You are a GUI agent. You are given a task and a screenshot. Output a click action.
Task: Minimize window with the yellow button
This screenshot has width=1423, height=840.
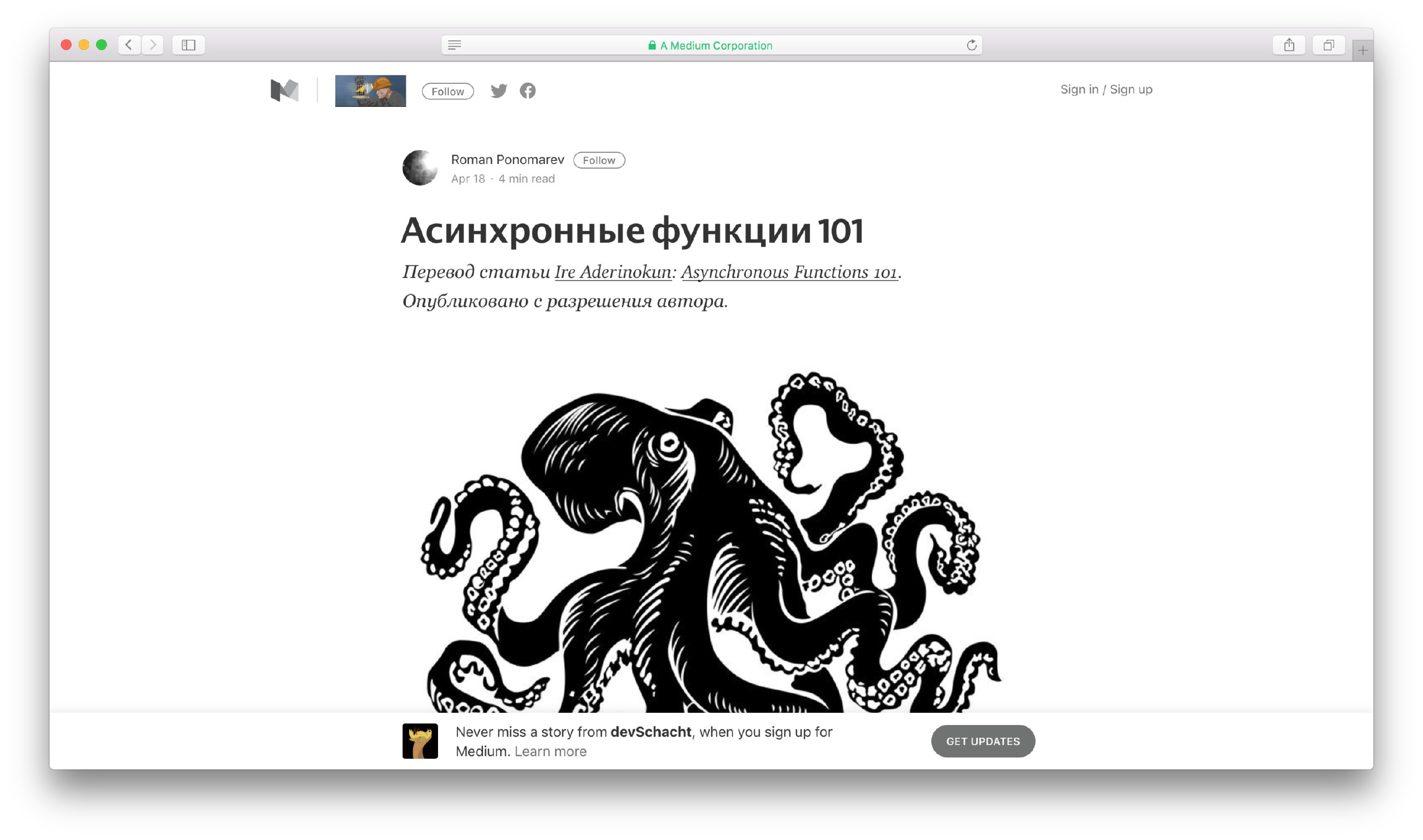84,44
